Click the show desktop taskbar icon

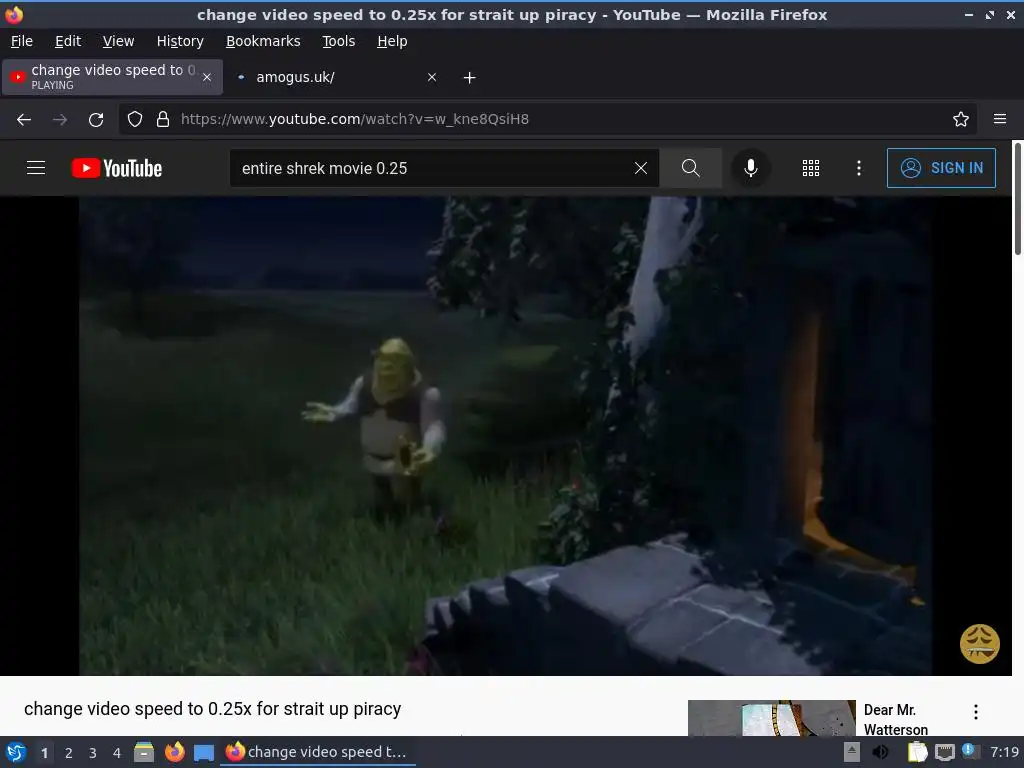(x=204, y=753)
